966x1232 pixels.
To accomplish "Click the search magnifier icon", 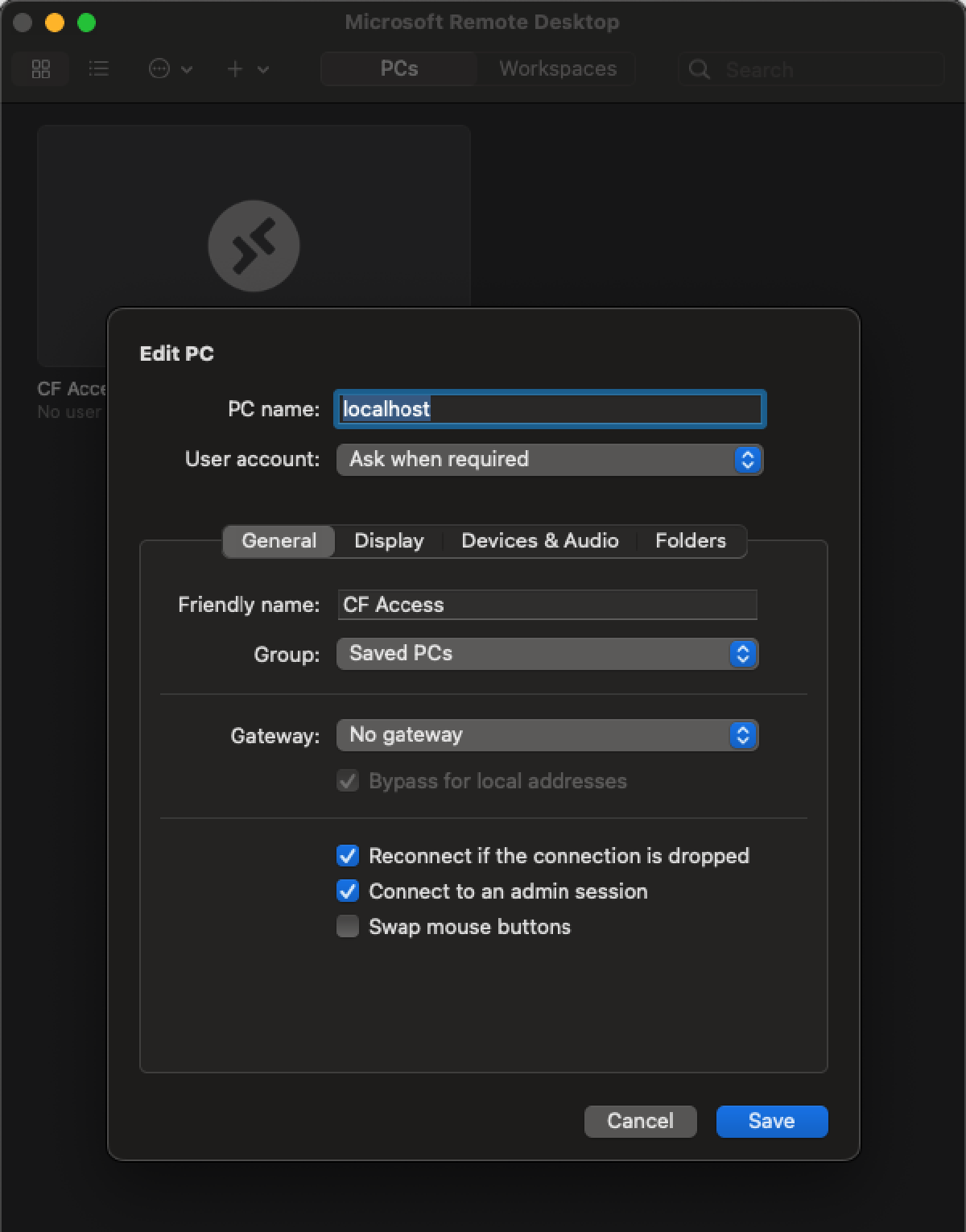I will coord(699,69).
